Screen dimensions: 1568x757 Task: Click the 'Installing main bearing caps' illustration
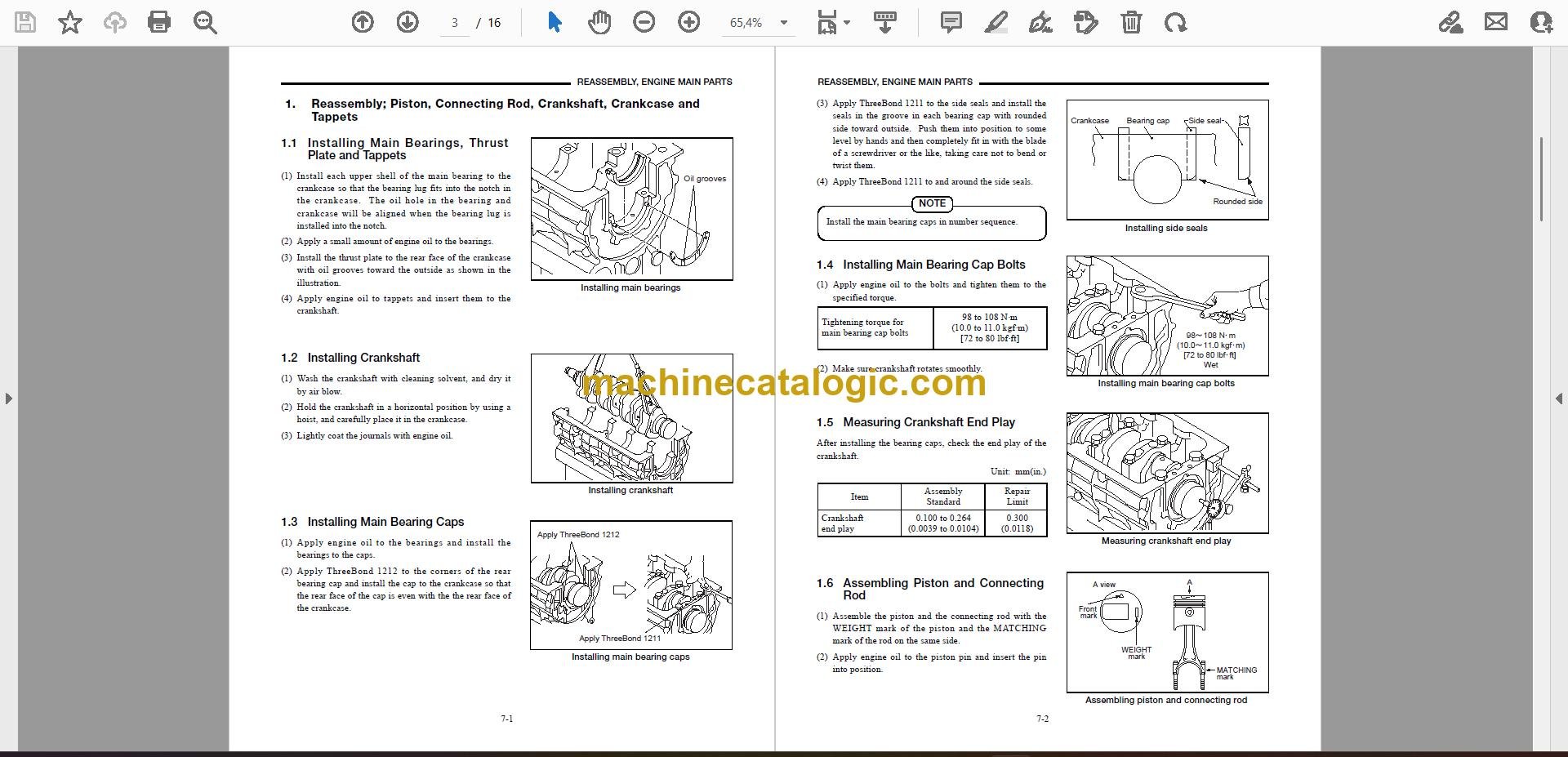(631, 586)
